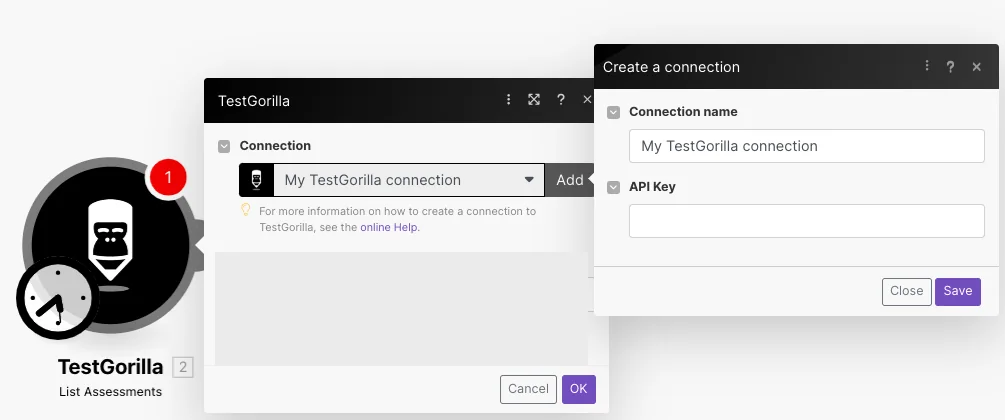Open the online Help link

[x=388, y=227]
